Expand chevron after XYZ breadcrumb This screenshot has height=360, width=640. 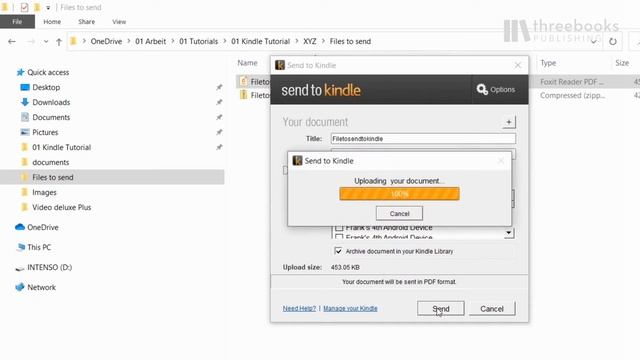(323, 41)
